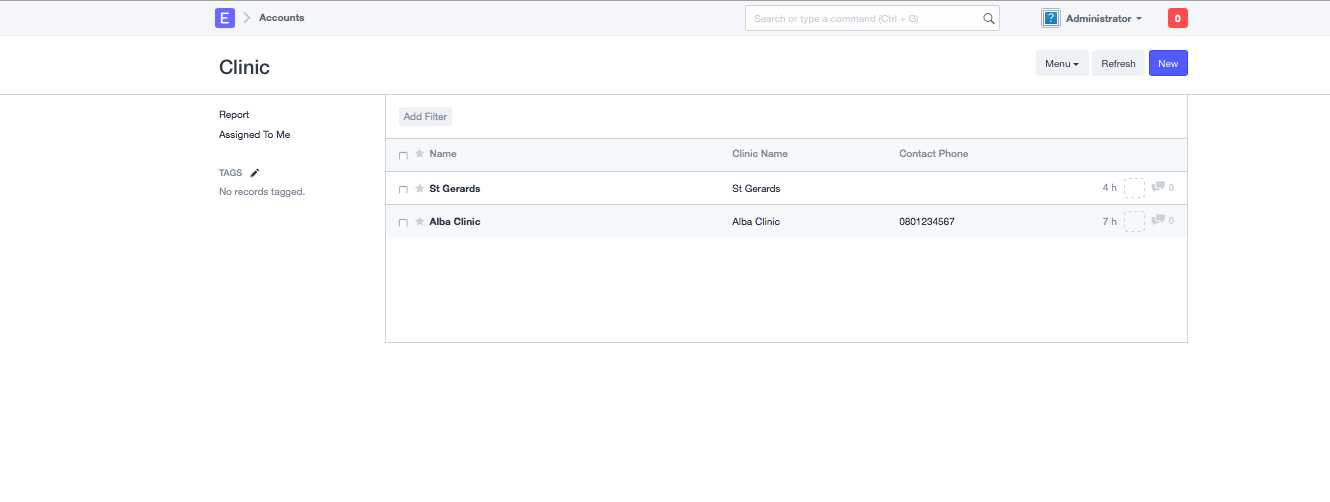Star the Alba Clinic record
The width and height of the screenshot is (1330, 502).
click(420, 221)
